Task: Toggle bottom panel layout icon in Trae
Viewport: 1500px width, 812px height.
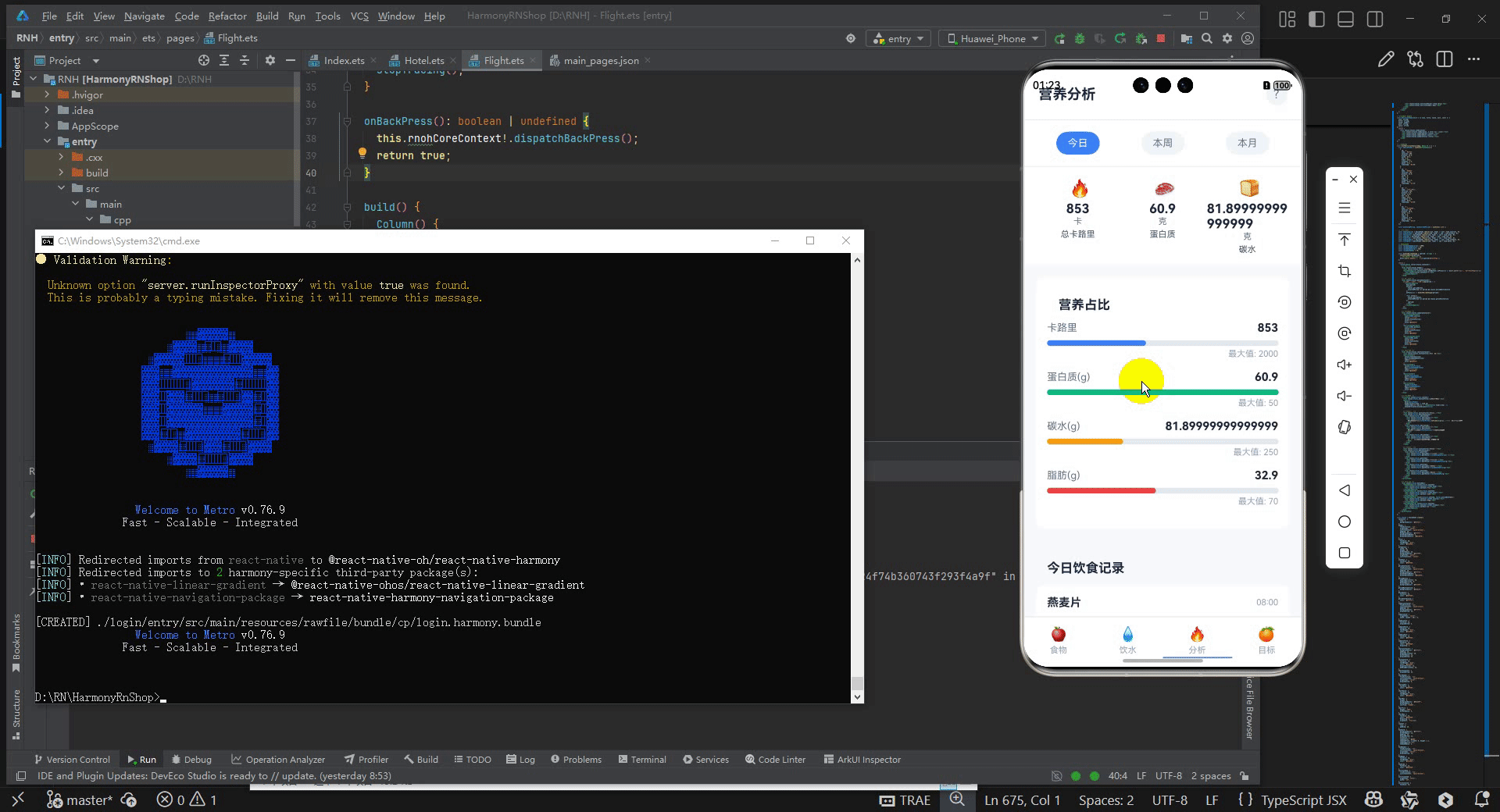Action: point(1345,19)
